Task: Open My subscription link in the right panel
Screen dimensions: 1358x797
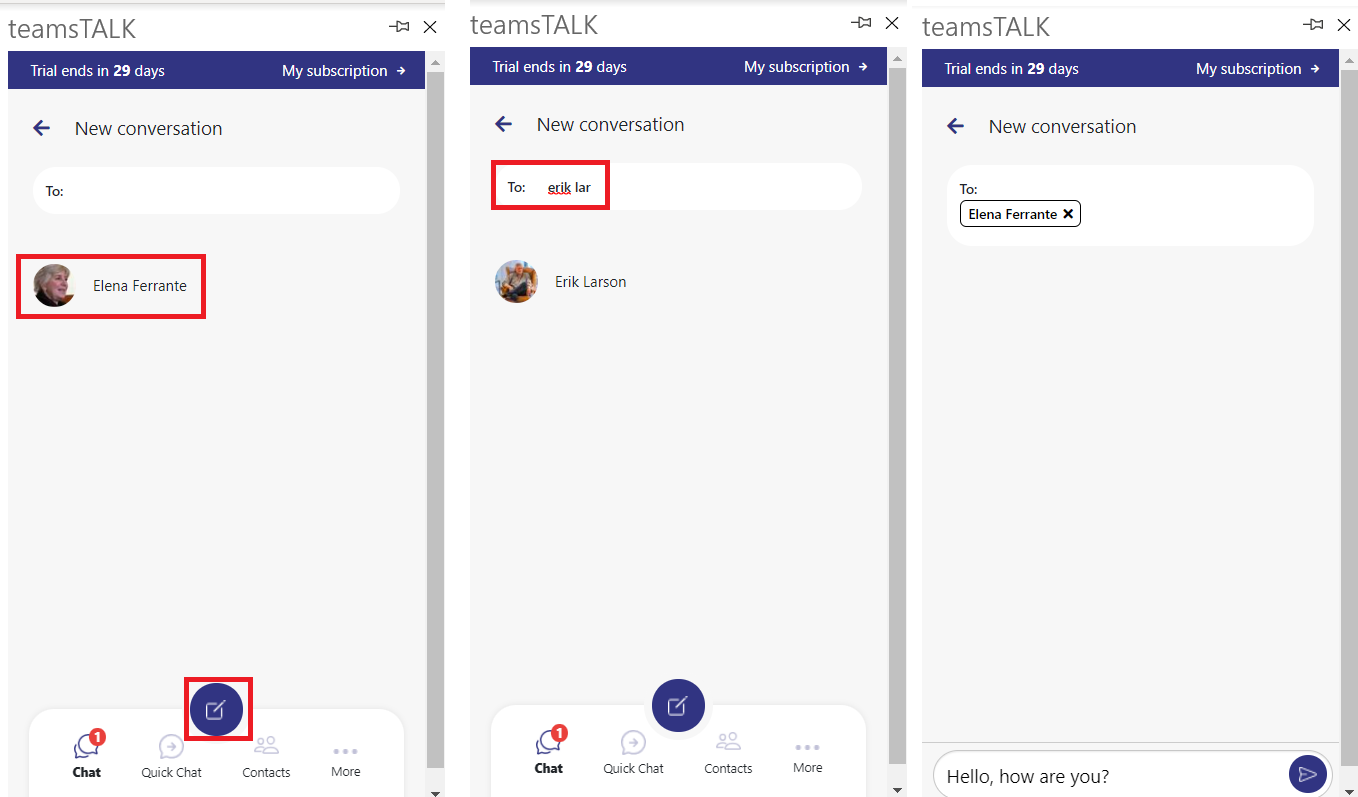Action: click(x=1258, y=69)
